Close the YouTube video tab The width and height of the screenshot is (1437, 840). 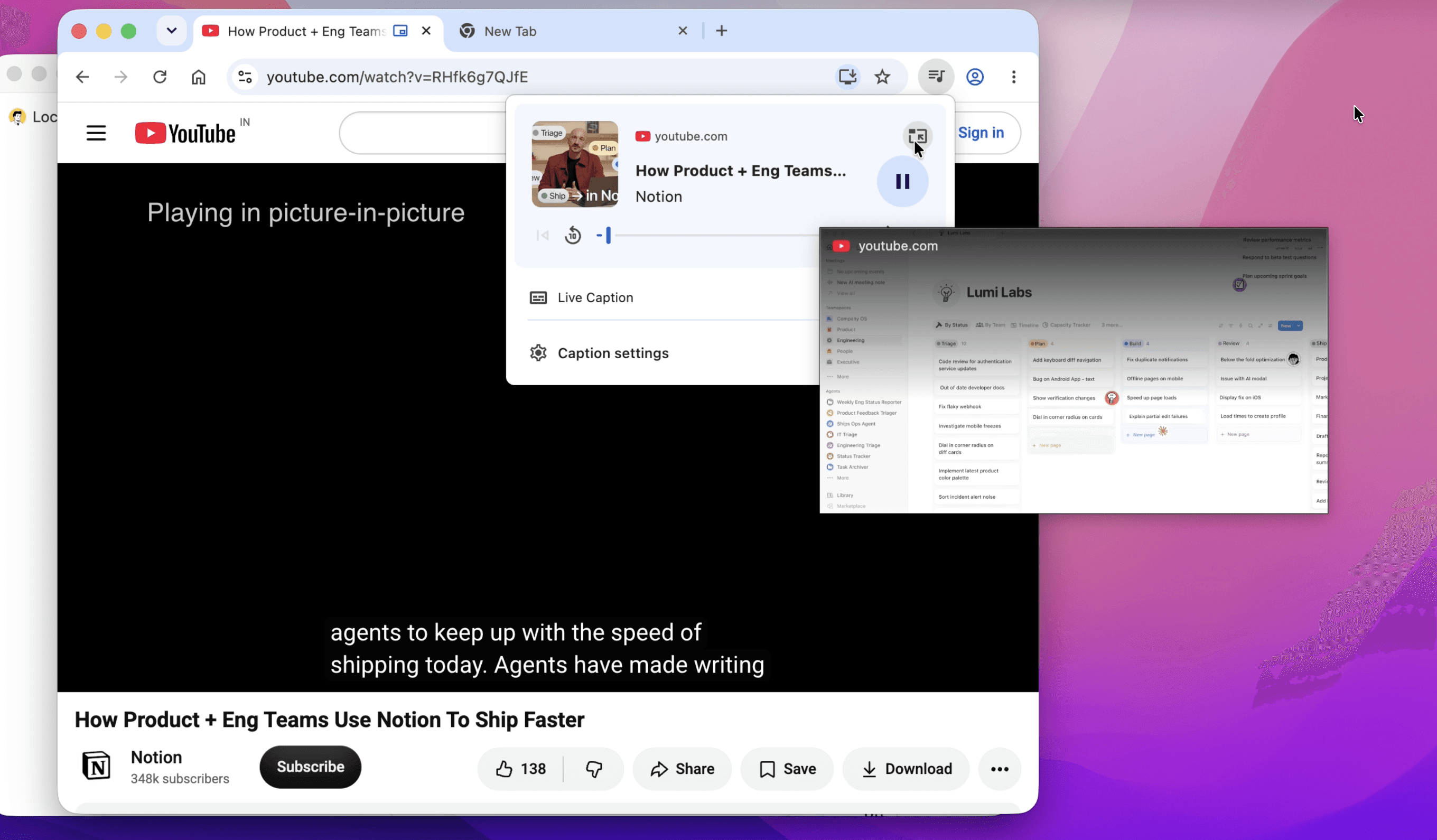(426, 31)
